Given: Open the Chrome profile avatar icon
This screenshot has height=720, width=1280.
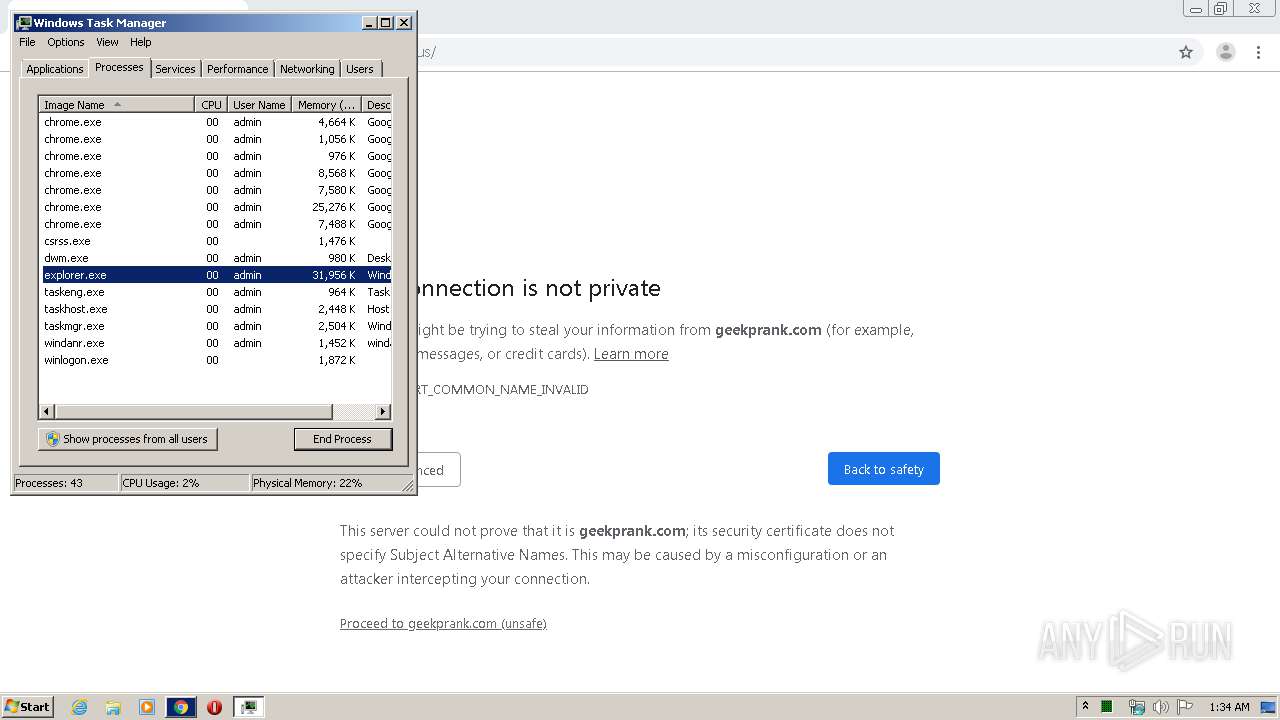Looking at the screenshot, I should [1226, 52].
